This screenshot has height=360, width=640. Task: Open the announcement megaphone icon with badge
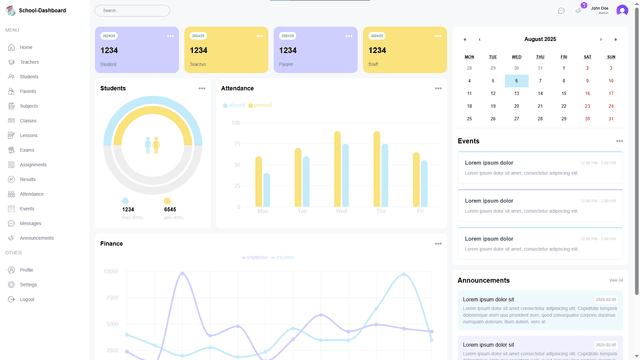[x=578, y=11]
